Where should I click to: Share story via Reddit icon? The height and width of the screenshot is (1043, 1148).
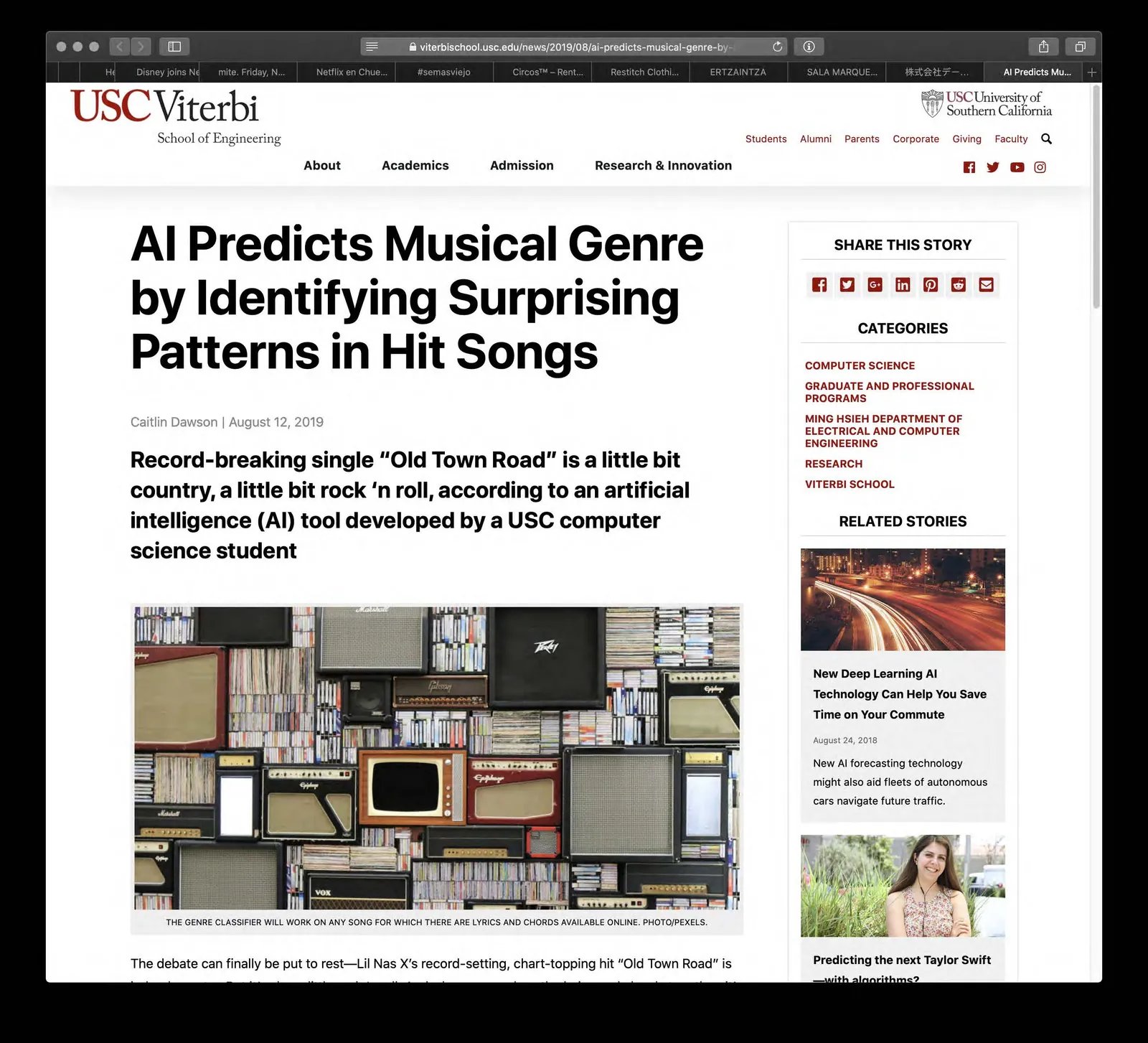(959, 285)
